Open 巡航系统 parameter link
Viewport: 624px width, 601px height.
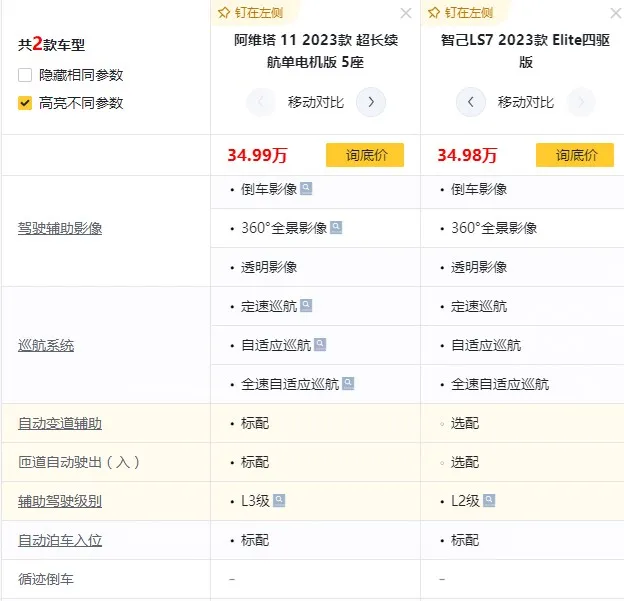click(46, 345)
